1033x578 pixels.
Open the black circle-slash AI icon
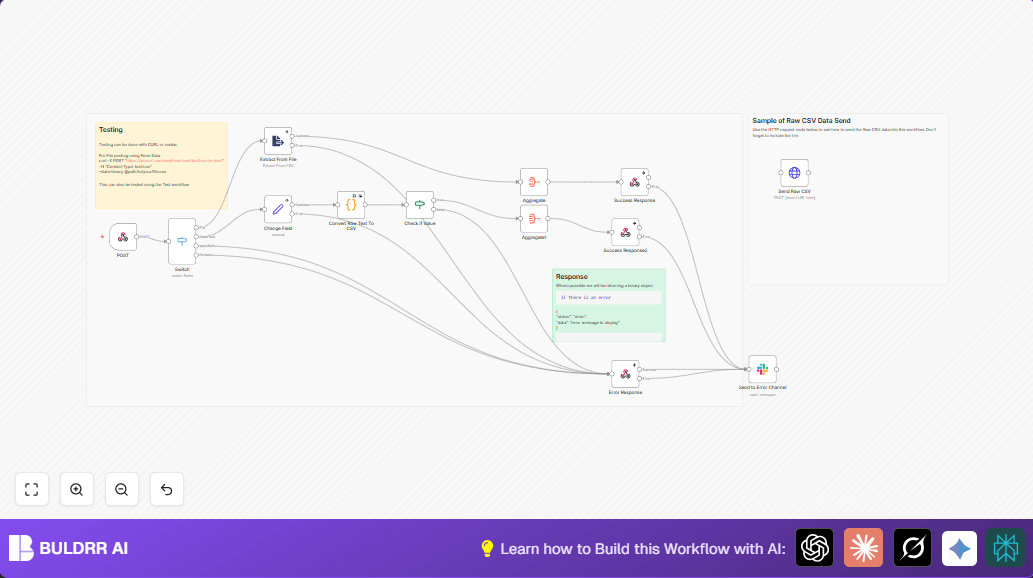[x=912, y=548]
